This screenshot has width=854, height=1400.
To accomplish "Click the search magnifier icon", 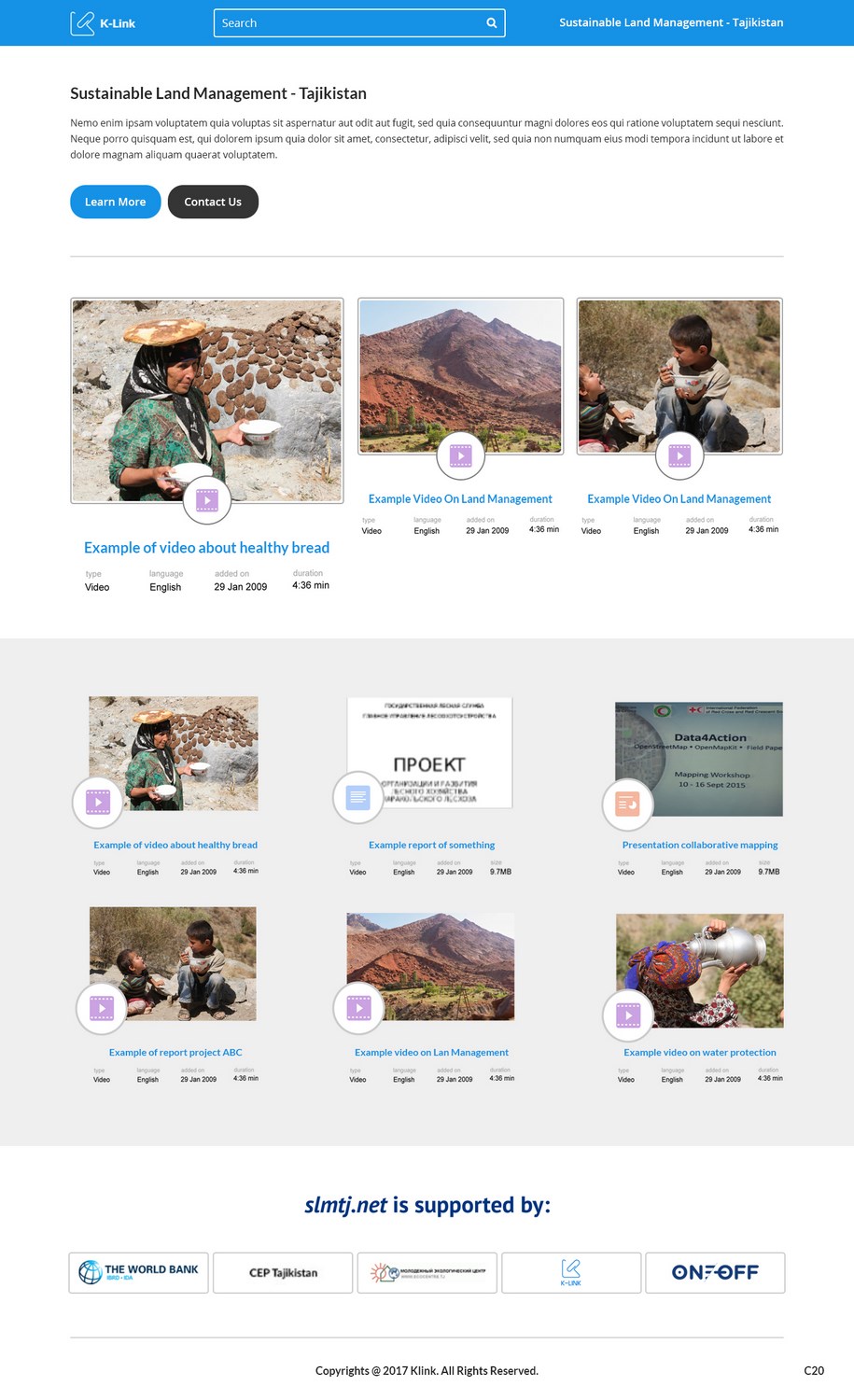I will tap(492, 23).
